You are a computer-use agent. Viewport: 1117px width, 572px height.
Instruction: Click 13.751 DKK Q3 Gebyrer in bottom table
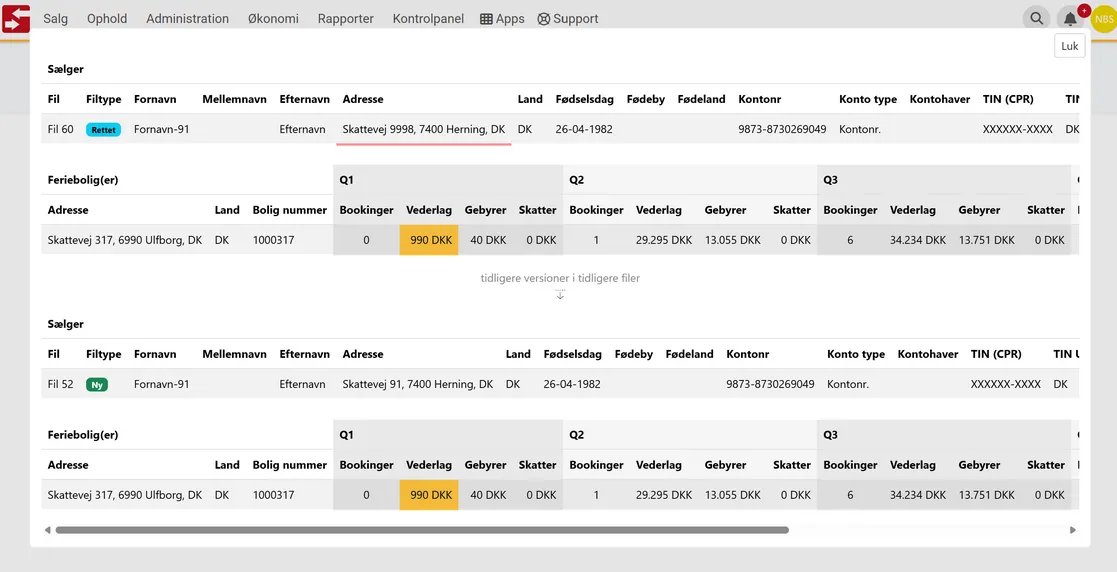(x=987, y=495)
